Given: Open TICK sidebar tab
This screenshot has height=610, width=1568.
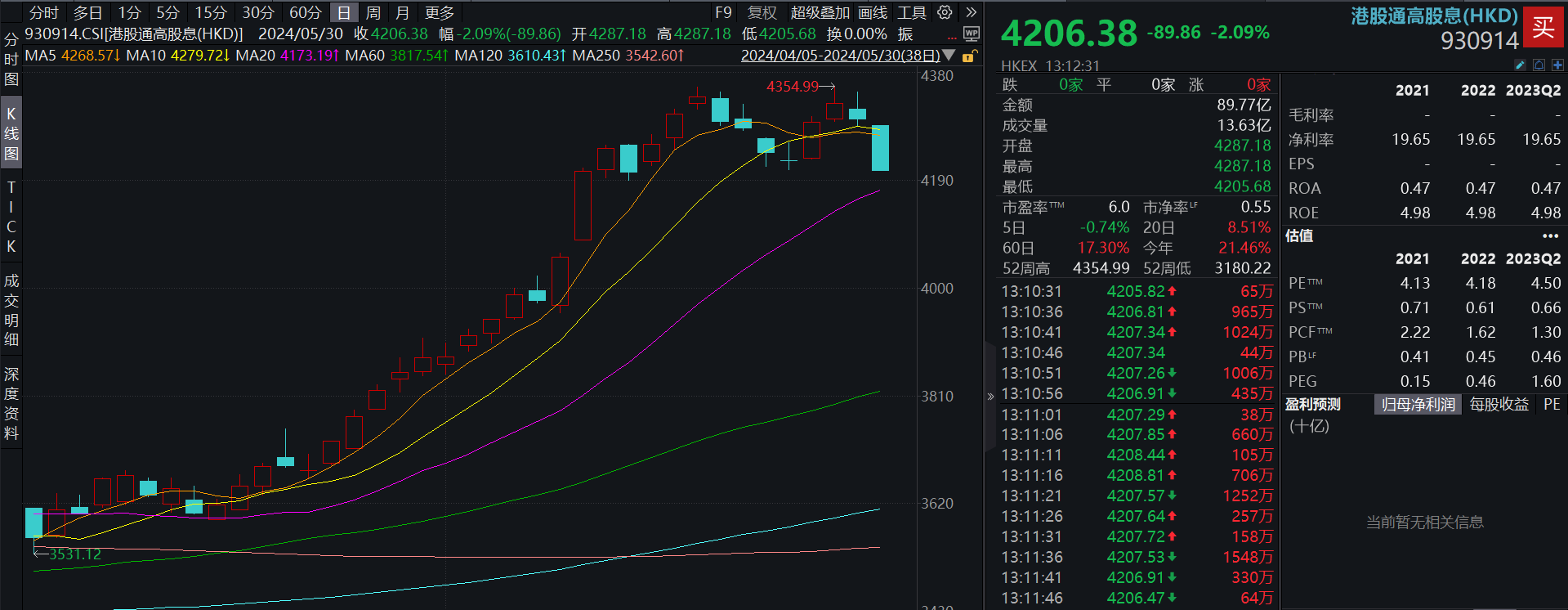Looking at the screenshot, I should click(x=11, y=217).
